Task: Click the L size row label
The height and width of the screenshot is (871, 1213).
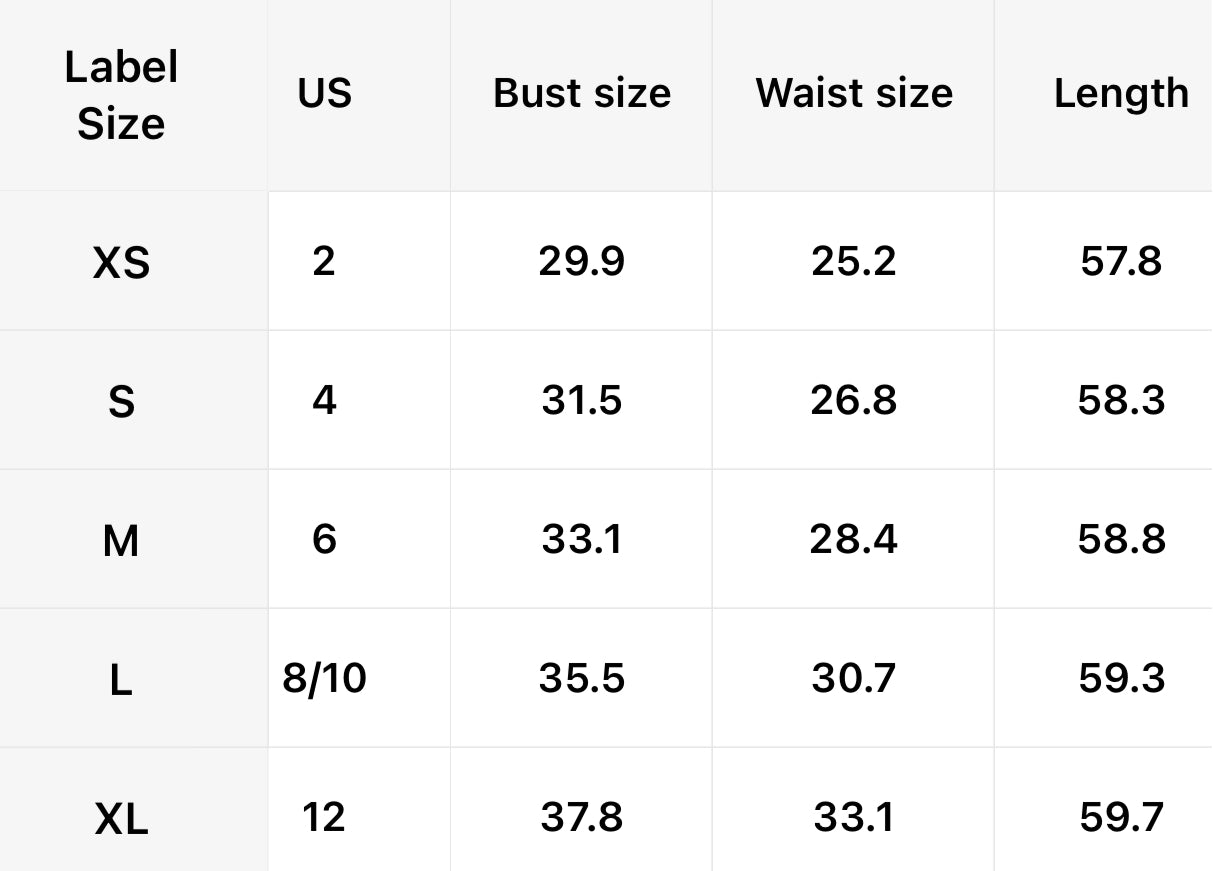Action: 121,680
